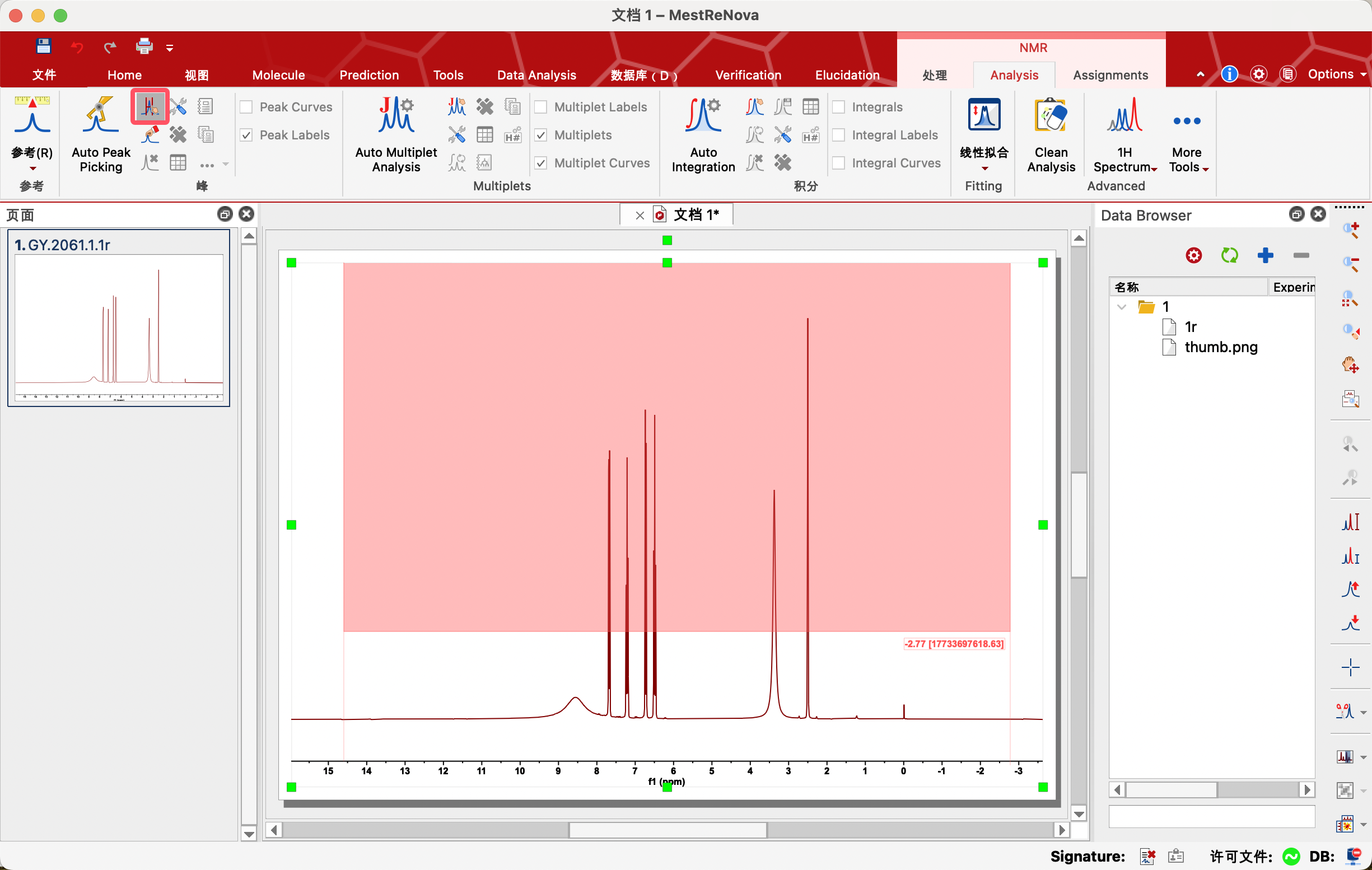
Task: Click the green refresh icon in Data Browser
Action: pos(1229,255)
